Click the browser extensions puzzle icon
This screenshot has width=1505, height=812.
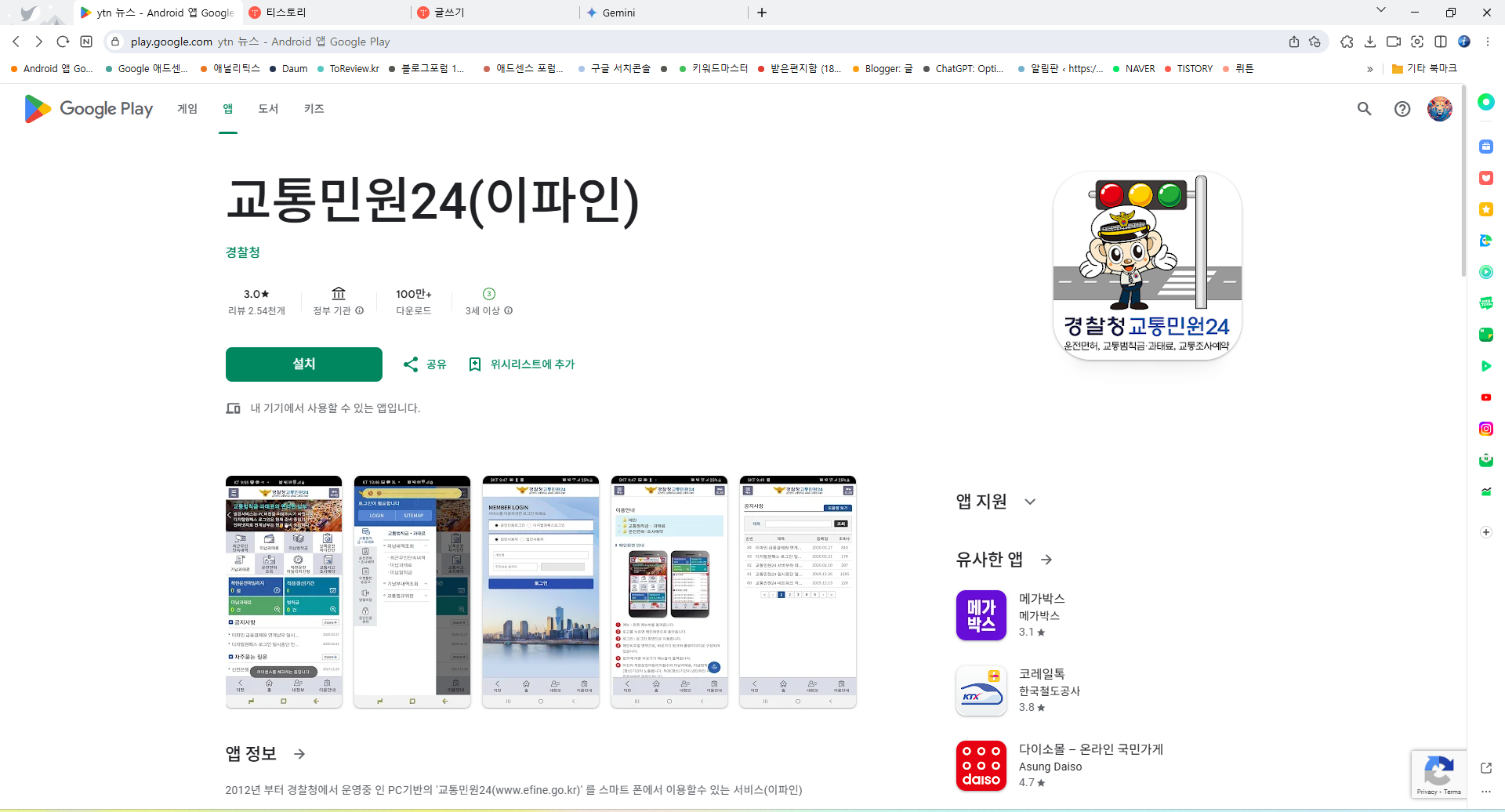(x=1347, y=42)
